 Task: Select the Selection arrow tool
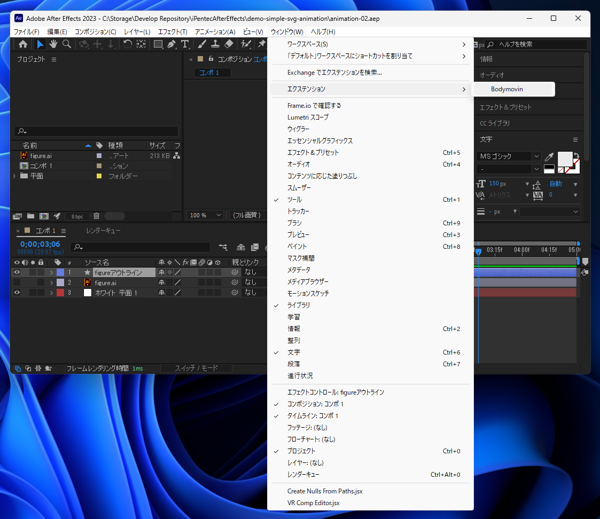(x=40, y=44)
